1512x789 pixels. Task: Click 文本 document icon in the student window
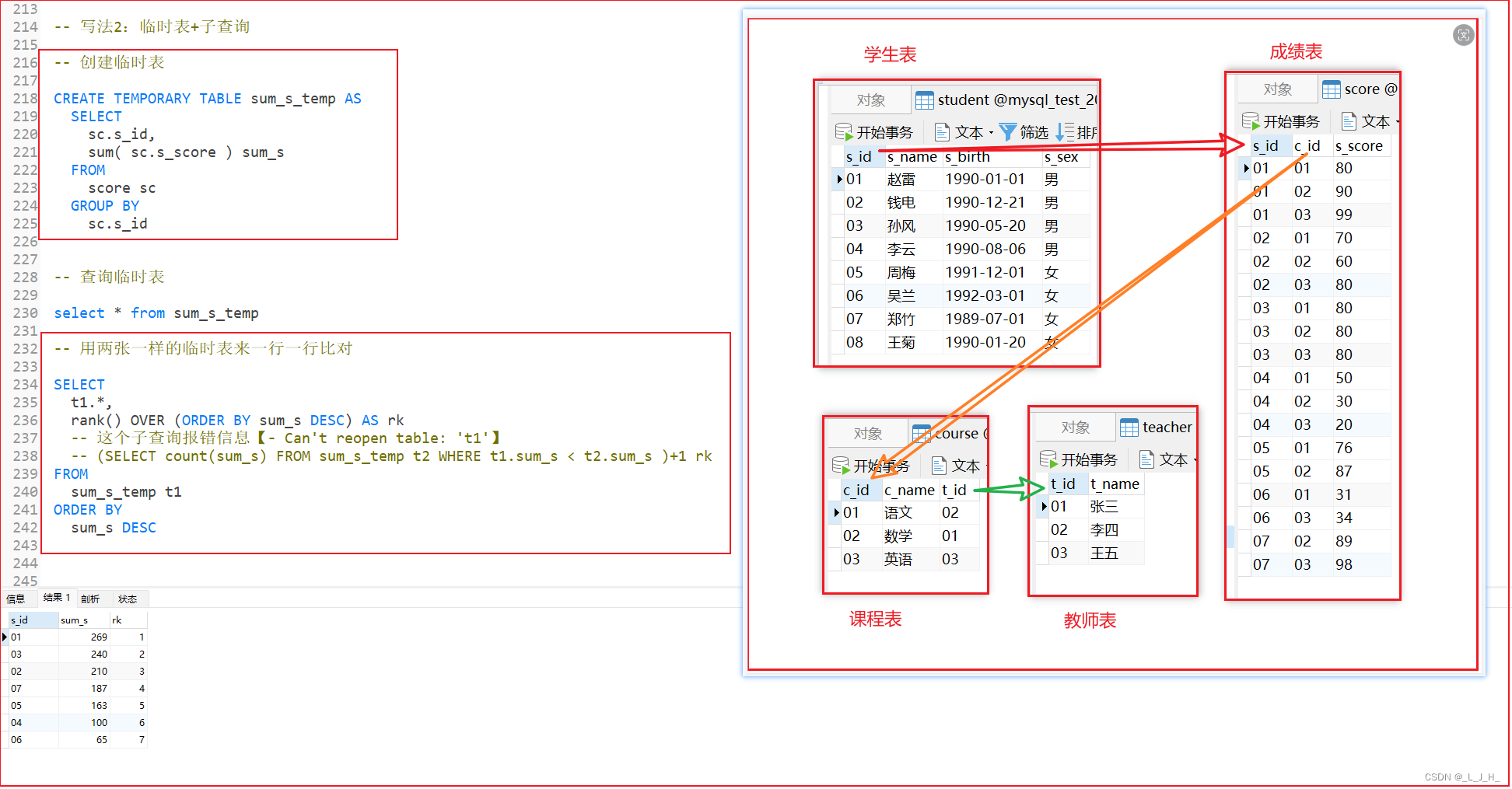tap(941, 132)
